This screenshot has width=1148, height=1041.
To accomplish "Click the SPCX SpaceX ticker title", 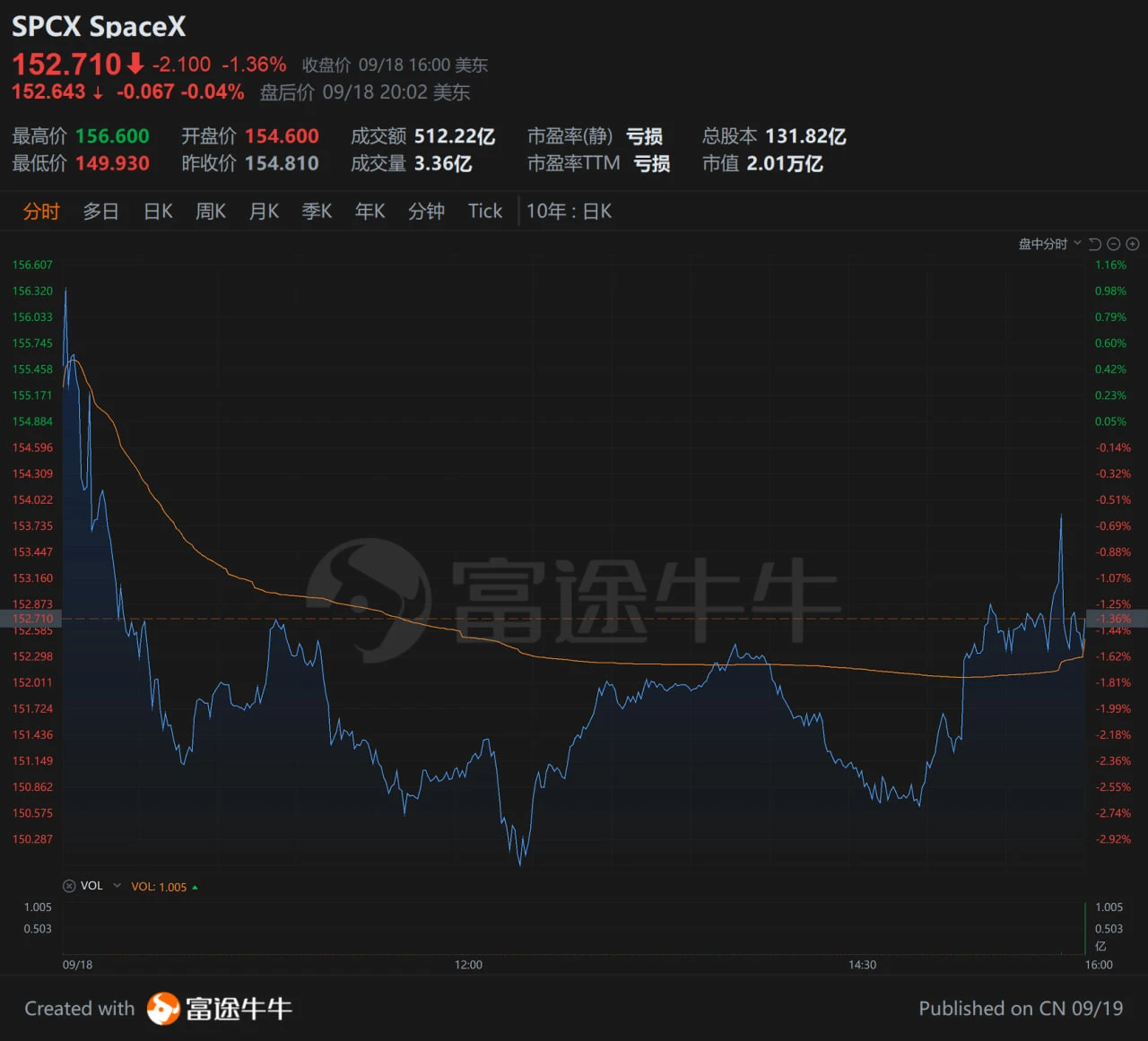I will (99, 27).
